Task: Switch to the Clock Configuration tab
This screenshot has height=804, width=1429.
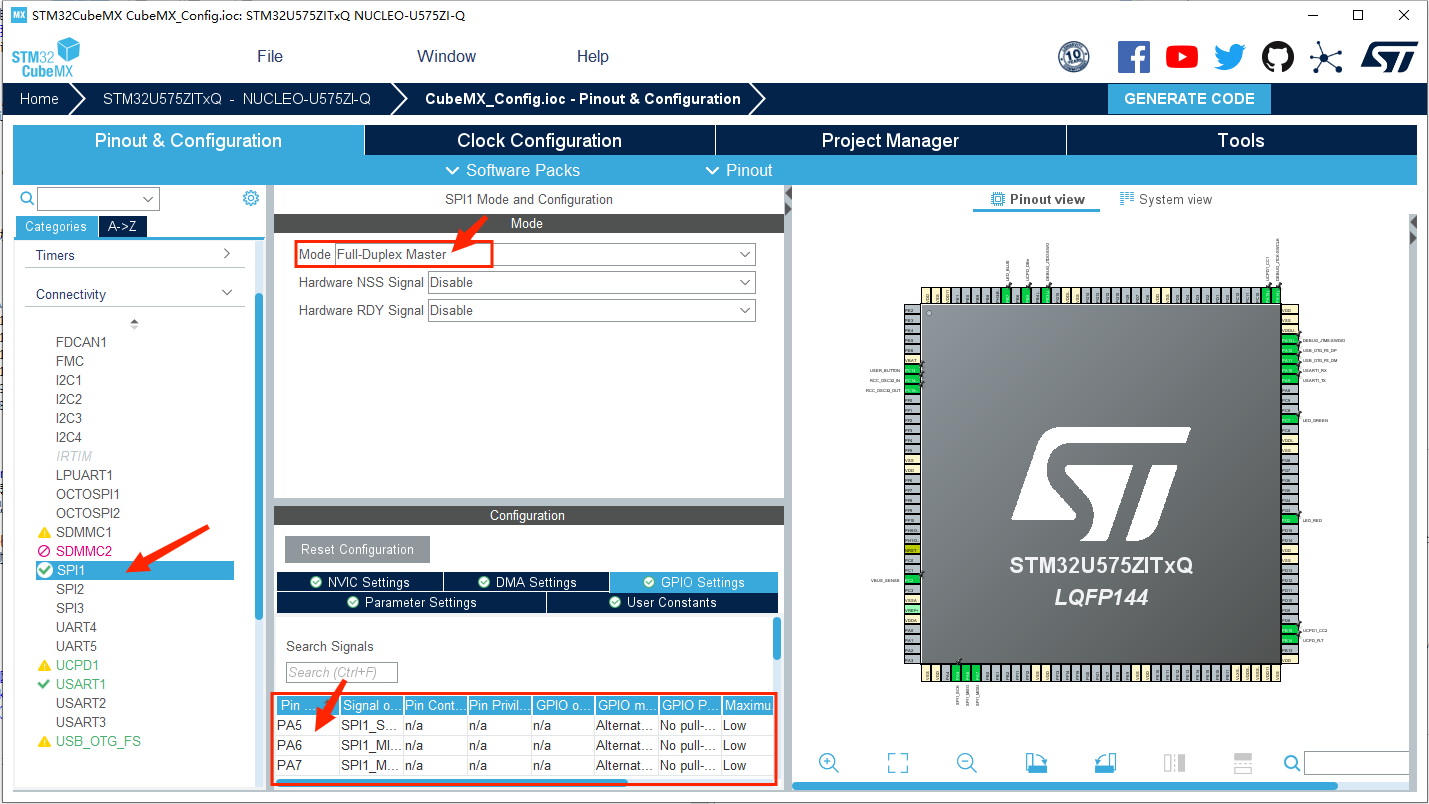Action: point(539,141)
